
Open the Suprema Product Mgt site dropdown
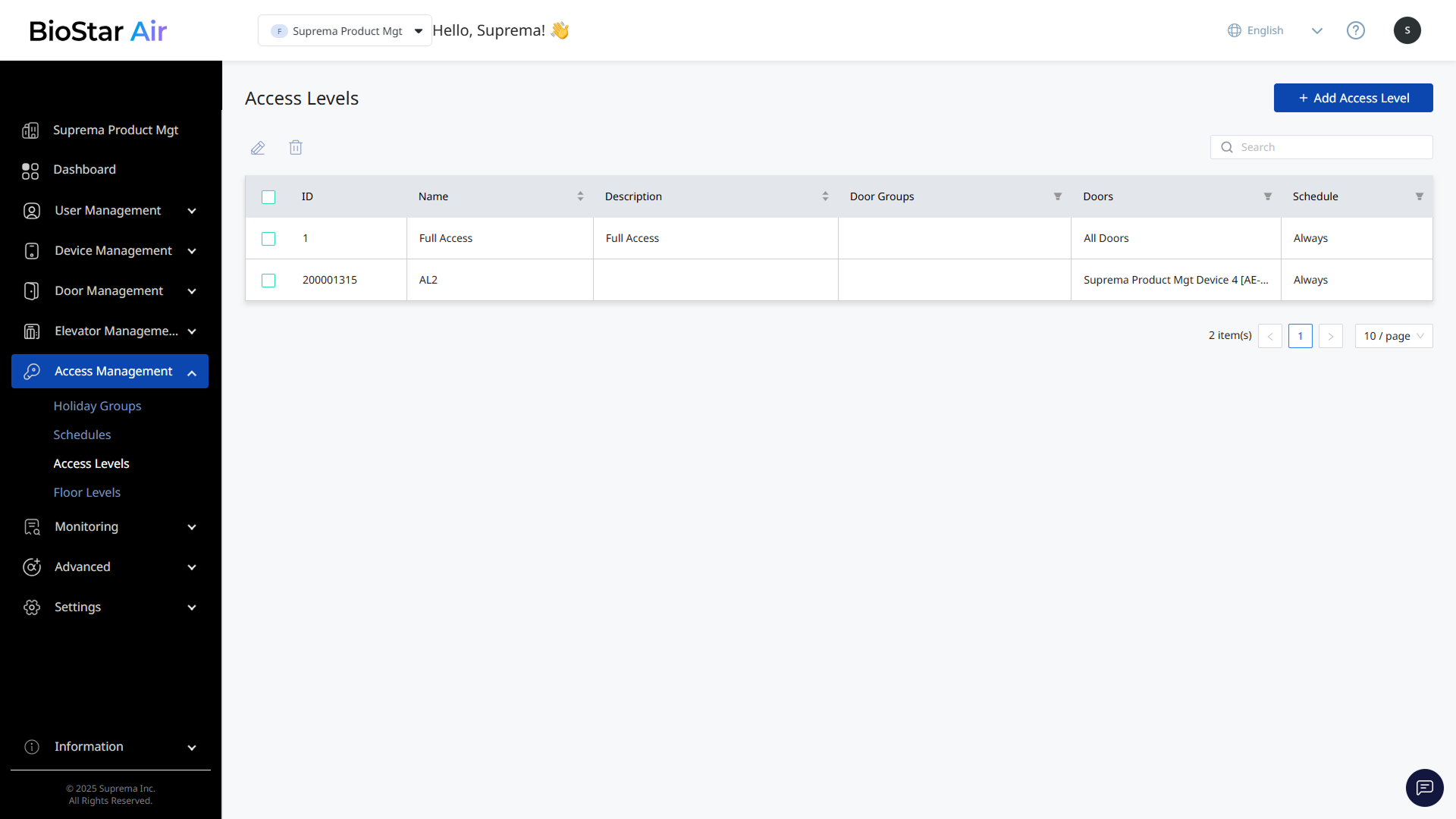click(345, 31)
